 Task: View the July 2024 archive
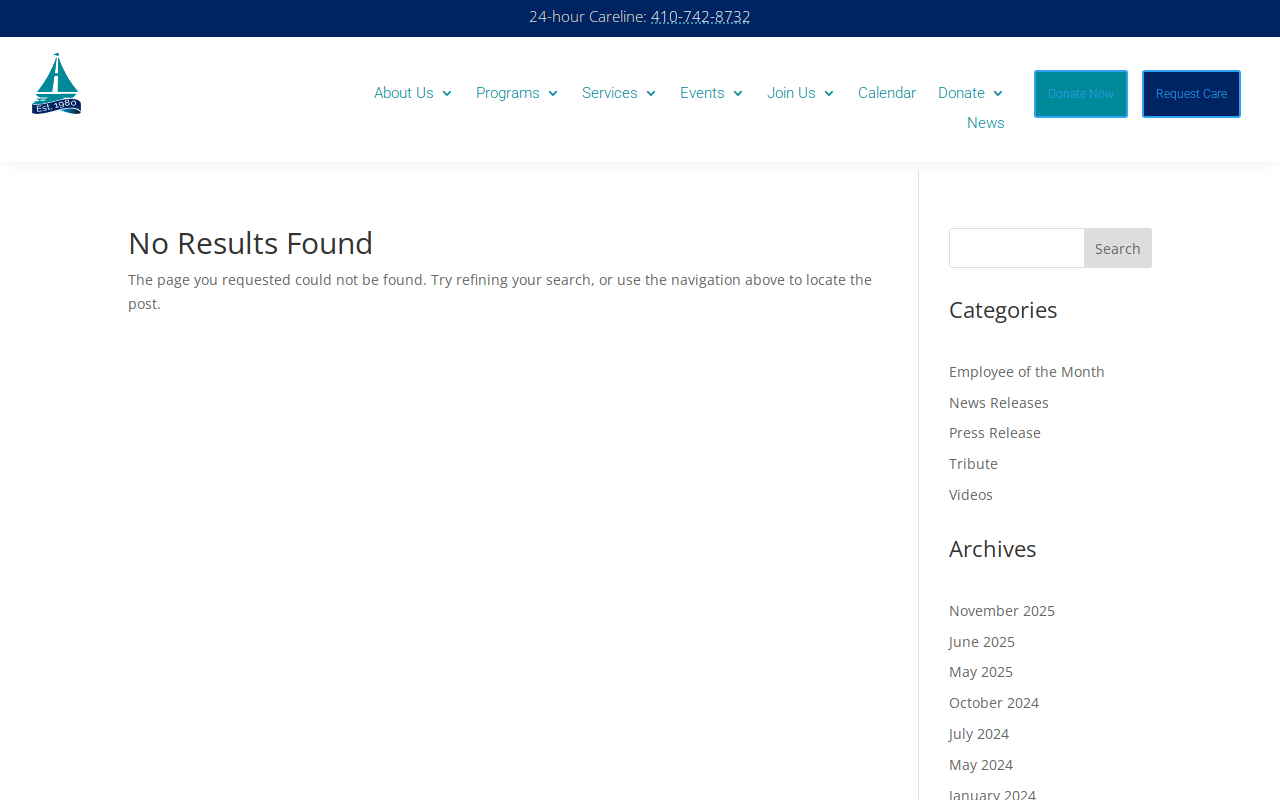979,734
